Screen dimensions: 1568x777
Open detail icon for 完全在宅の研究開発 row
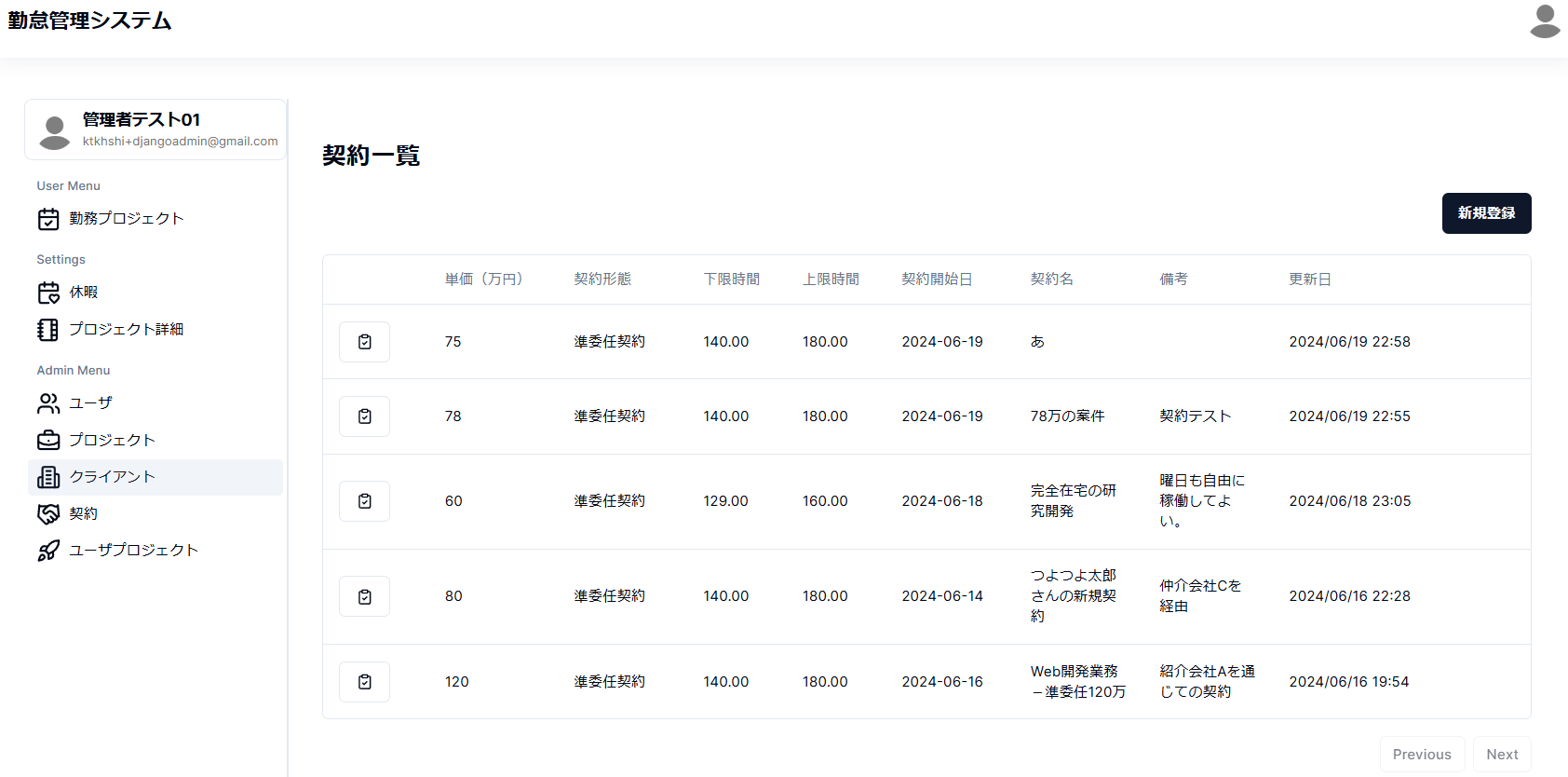(365, 501)
